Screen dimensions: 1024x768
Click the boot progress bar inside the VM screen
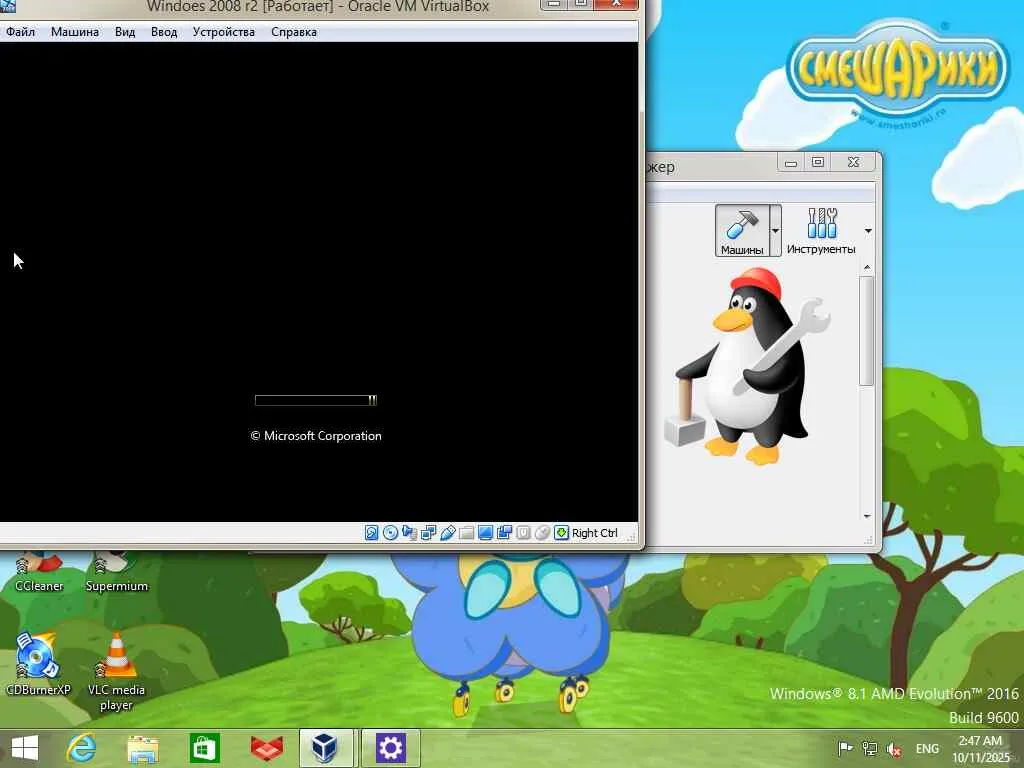315,400
